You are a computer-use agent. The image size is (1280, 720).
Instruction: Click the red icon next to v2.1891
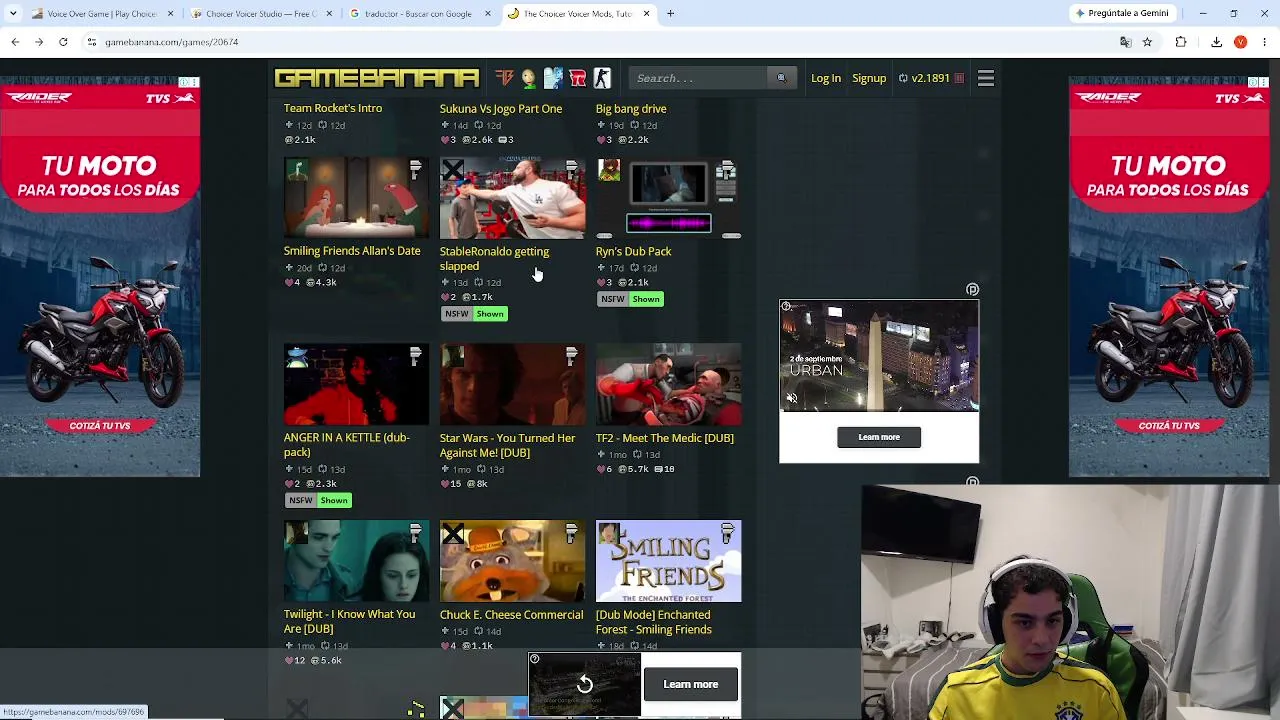click(x=959, y=78)
